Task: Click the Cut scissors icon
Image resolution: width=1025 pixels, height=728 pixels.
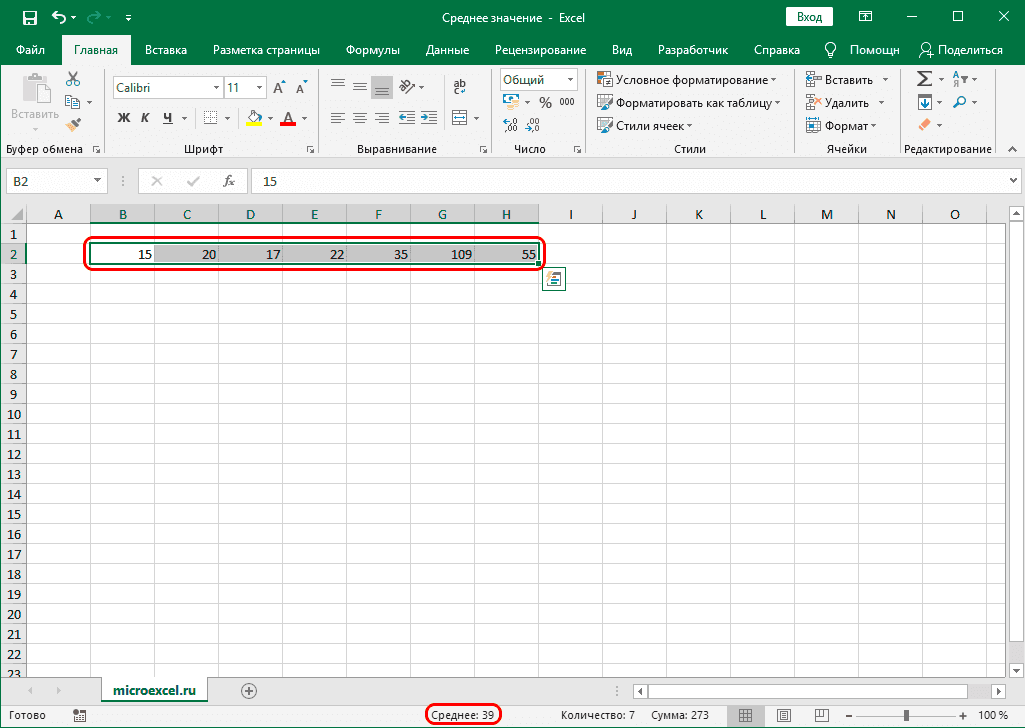Action: 73,80
